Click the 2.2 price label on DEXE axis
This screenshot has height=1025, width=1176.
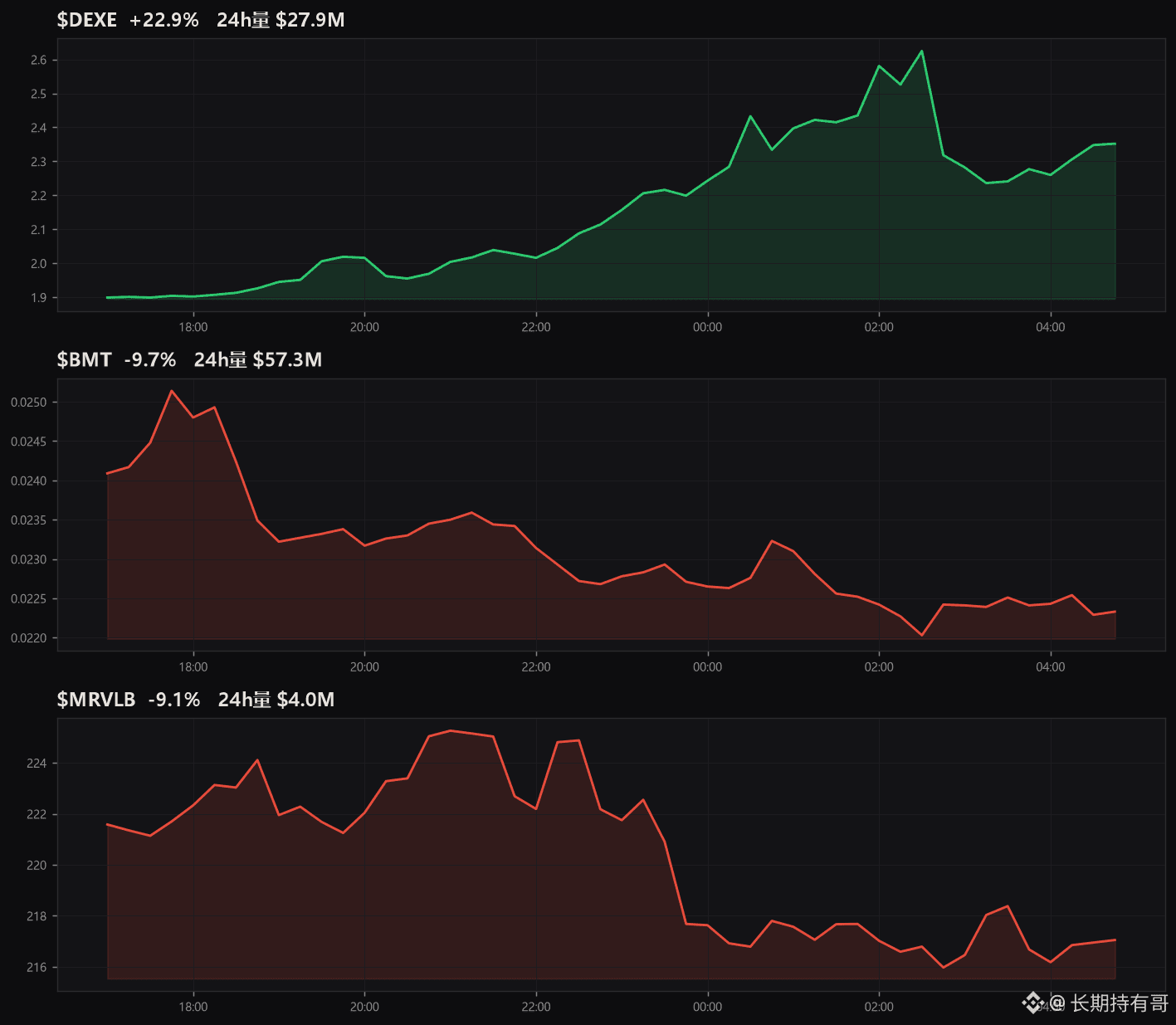[38, 196]
